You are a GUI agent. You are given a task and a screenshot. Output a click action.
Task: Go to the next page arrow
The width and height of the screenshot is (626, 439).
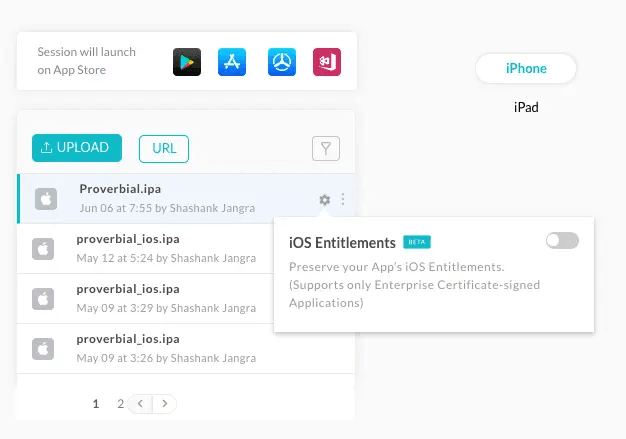(x=165, y=404)
